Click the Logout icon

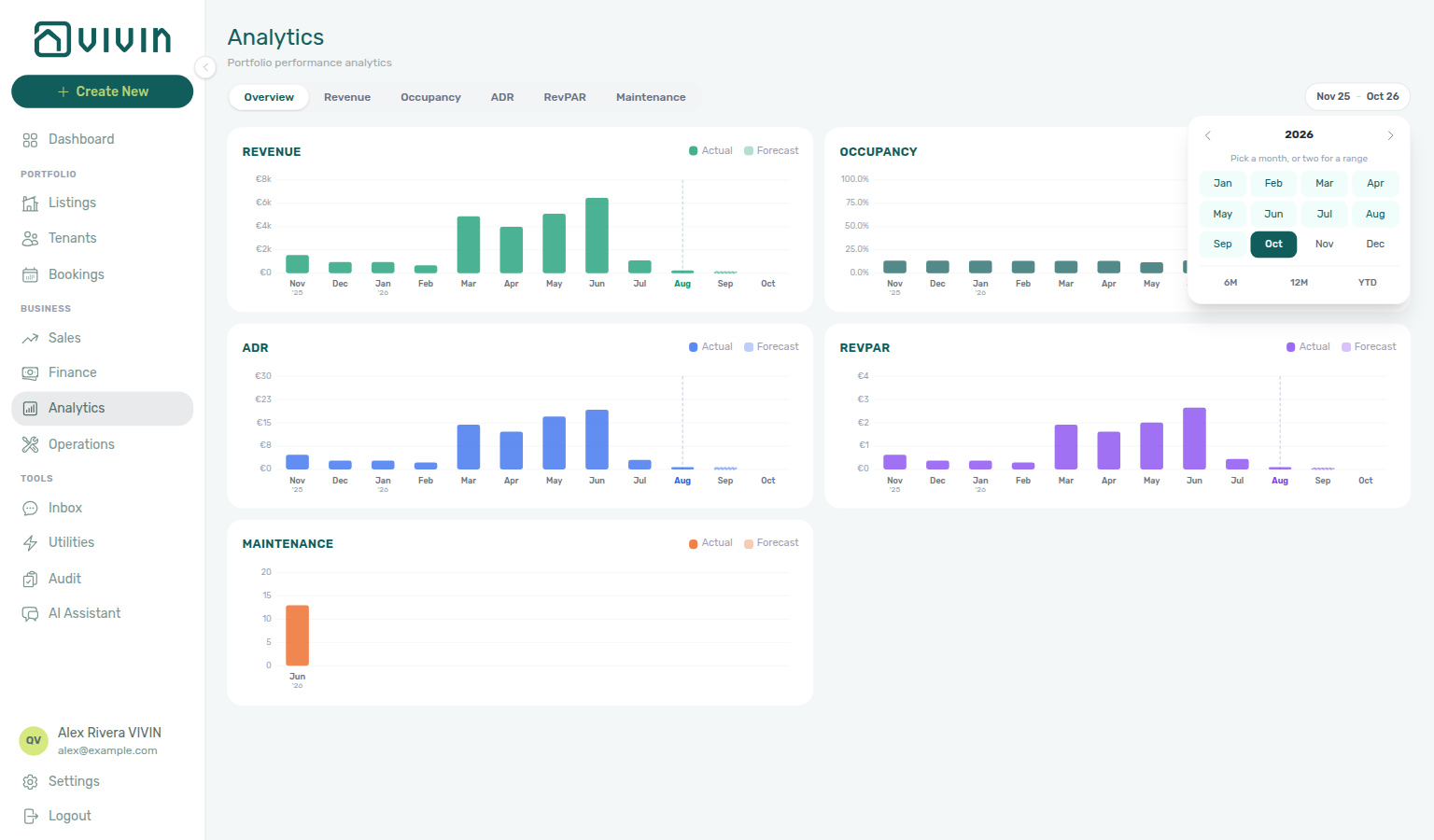pyautogui.click(x=30, y=817)
